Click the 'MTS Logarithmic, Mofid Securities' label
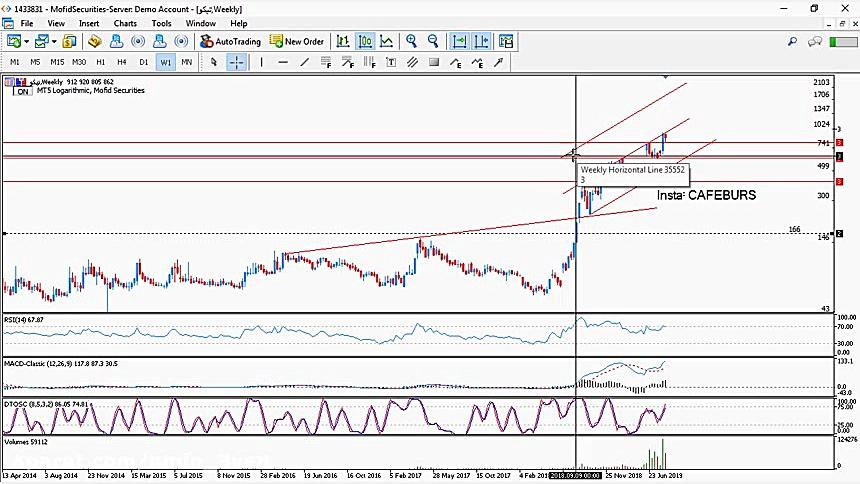Viewport: 860px width, 484px height. (x=90, y=91)
